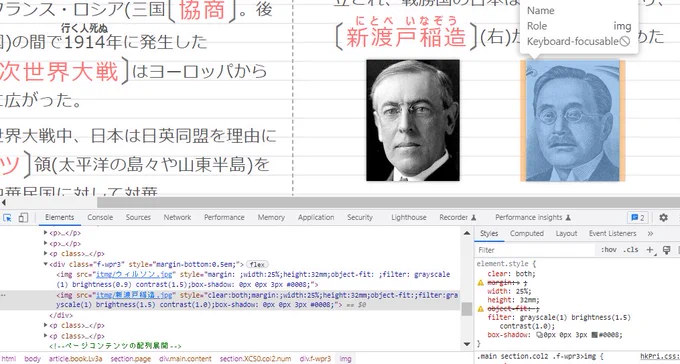Screen dimensions: 680x364
Task: Toggle the :hov element state panel
Action: 609,250
